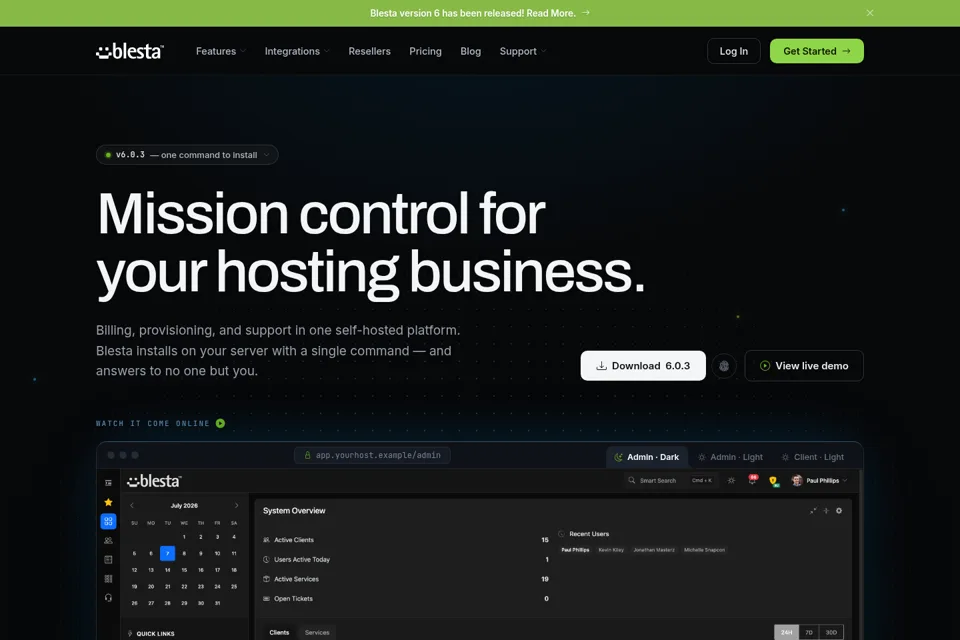Screen dimensions: 960x640
Task: Open the support headset icon in the sidebar
Action: (x=108, y=598)
